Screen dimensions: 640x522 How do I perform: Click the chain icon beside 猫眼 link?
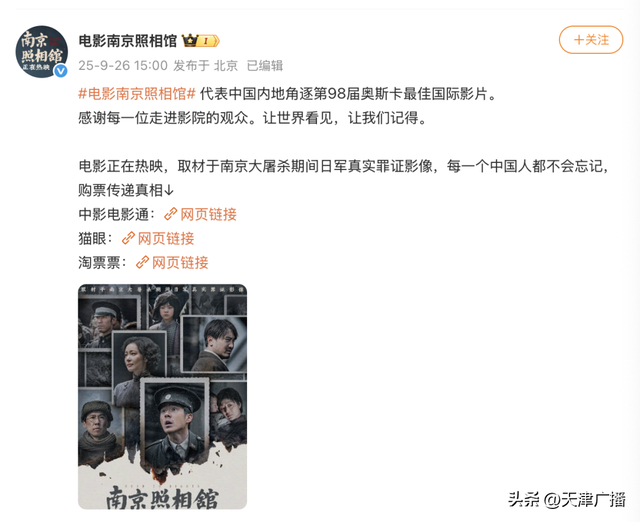[128, 238]
